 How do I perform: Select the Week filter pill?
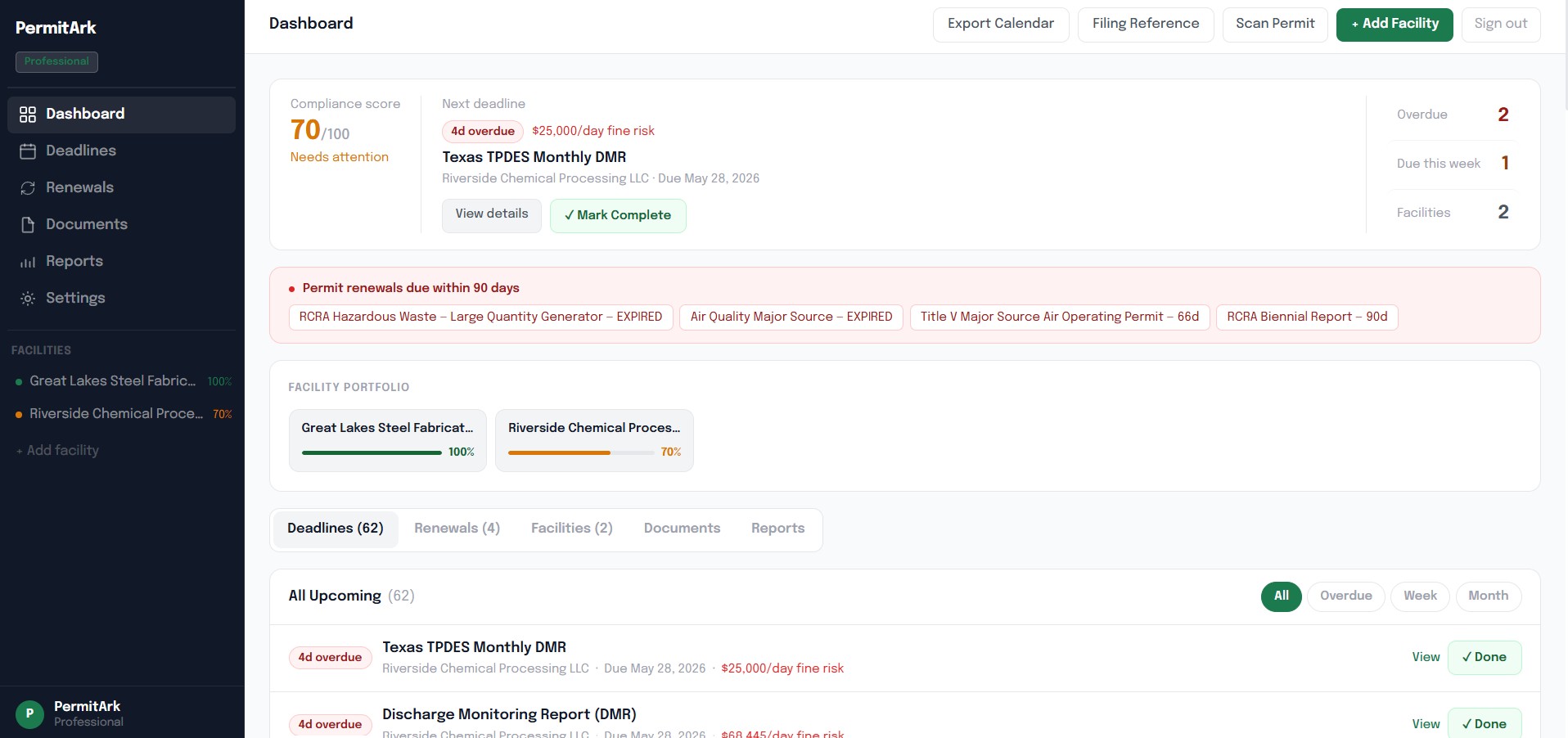(x=1420, y=596)
